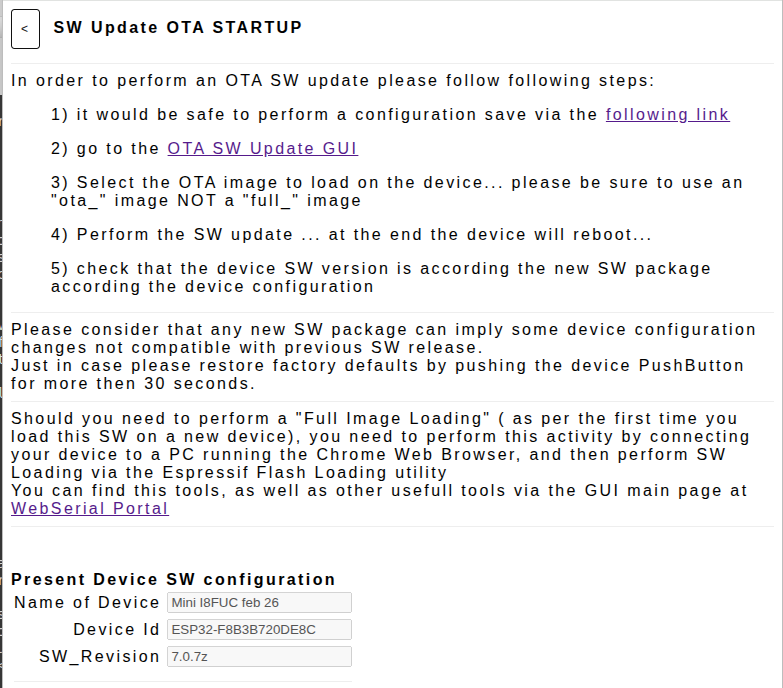783x688 pixels.
Task: Click the back arrow button
Action: pos(25,29)
